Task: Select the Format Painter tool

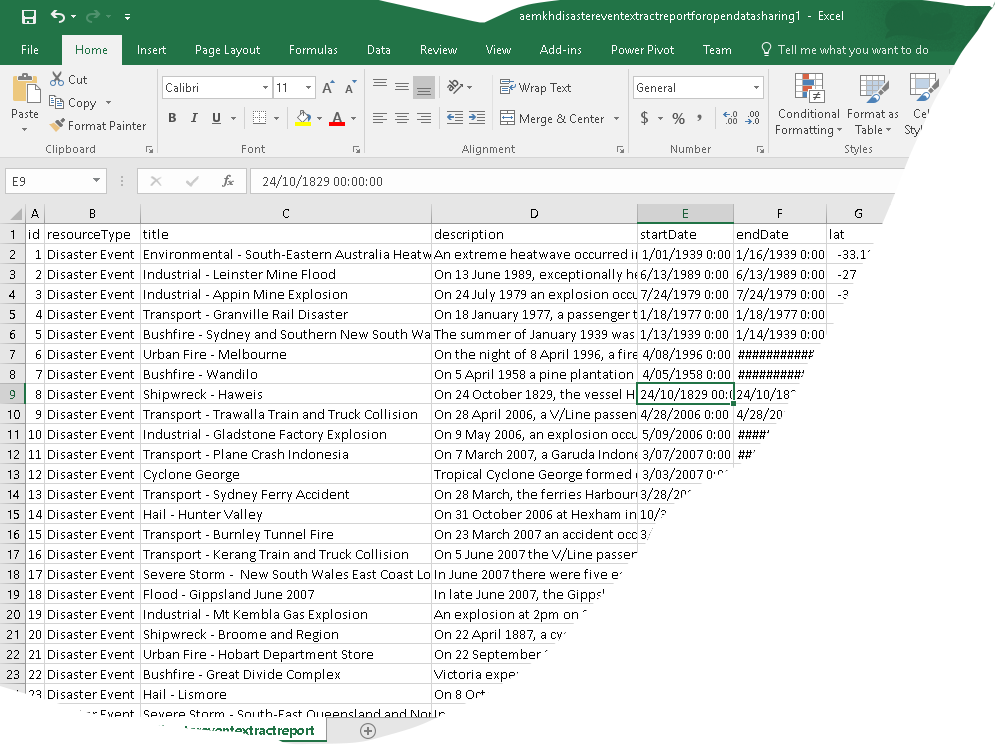Action: [98, 125]
